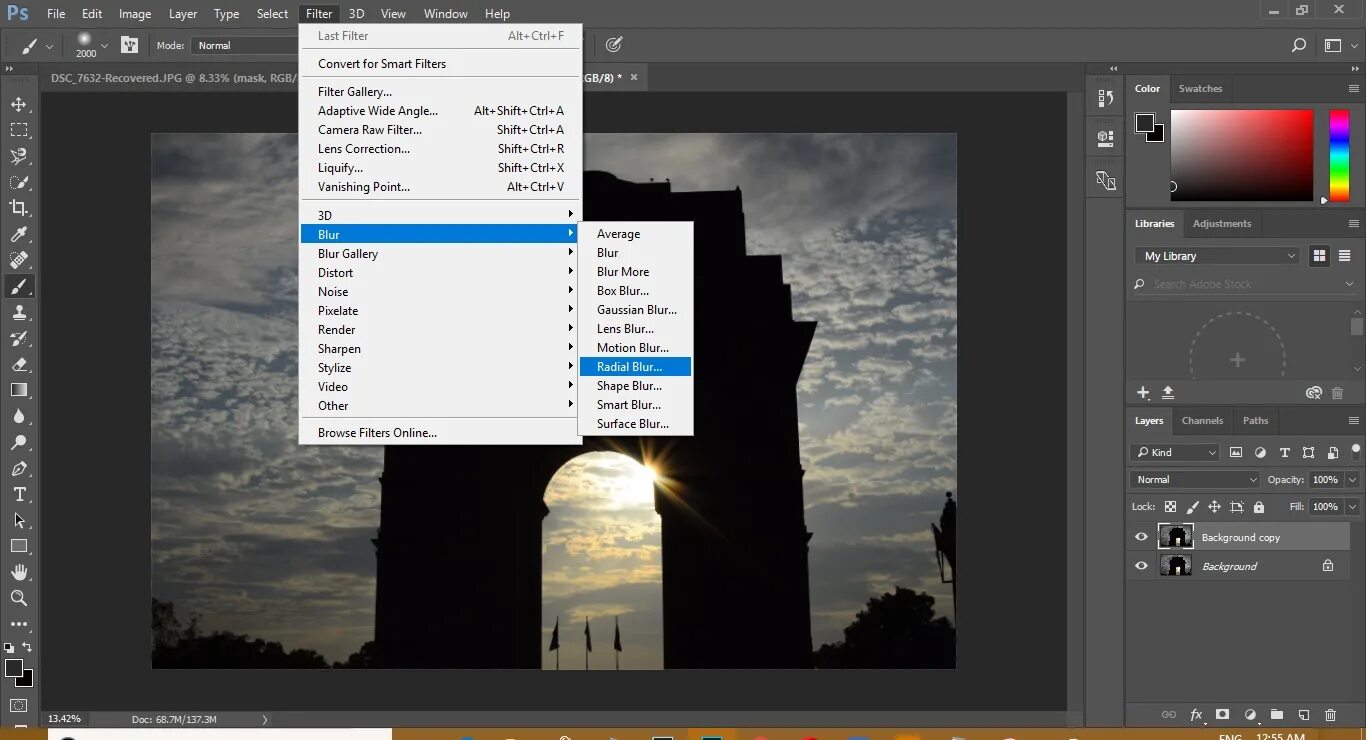
Task: Select the Quick Selection tool
Action: (x=19, y=182)
